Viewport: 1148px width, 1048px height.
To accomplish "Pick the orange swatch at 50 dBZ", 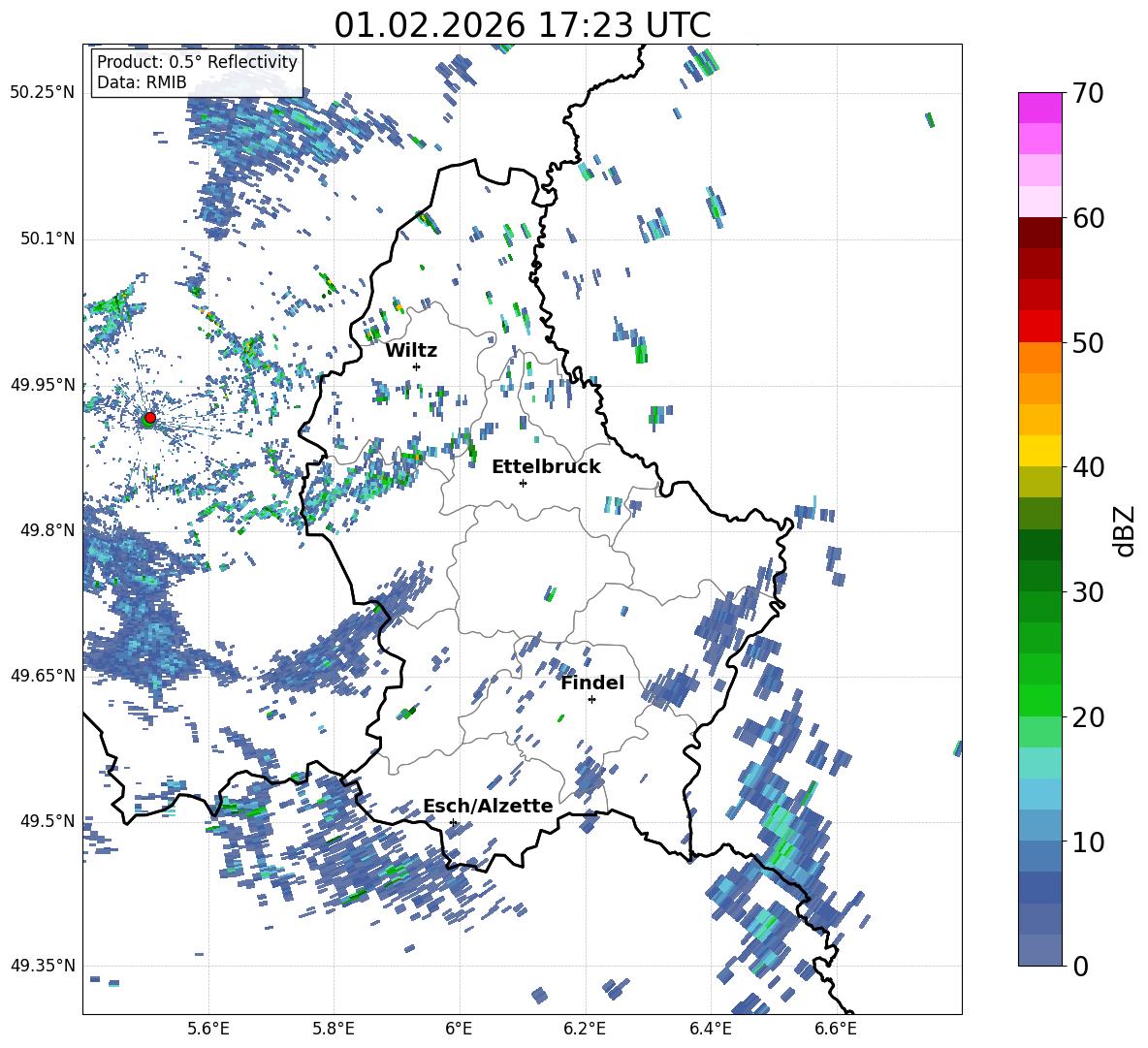I will click(x=1039, y=357).
